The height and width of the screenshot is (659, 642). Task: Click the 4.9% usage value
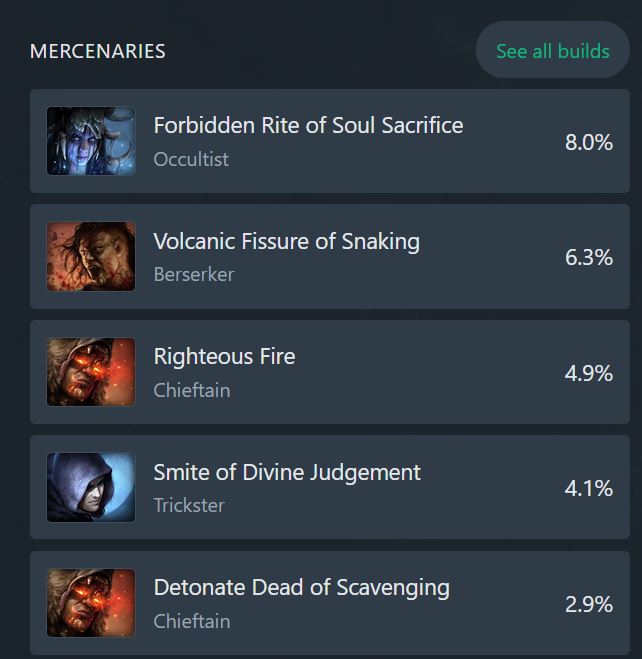pos(589,373)
